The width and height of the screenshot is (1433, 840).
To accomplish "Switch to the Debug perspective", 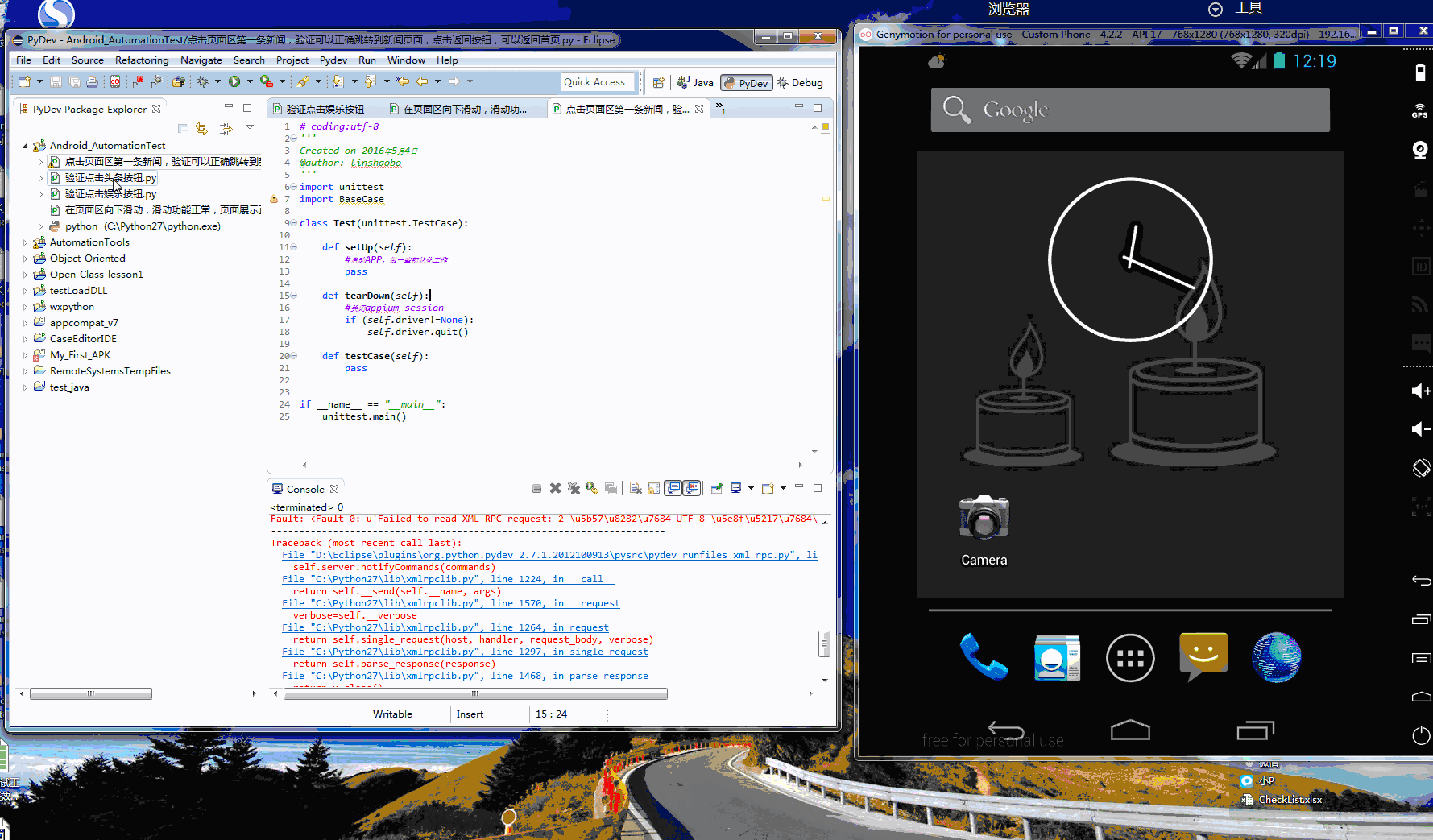I will click(800, 82).
